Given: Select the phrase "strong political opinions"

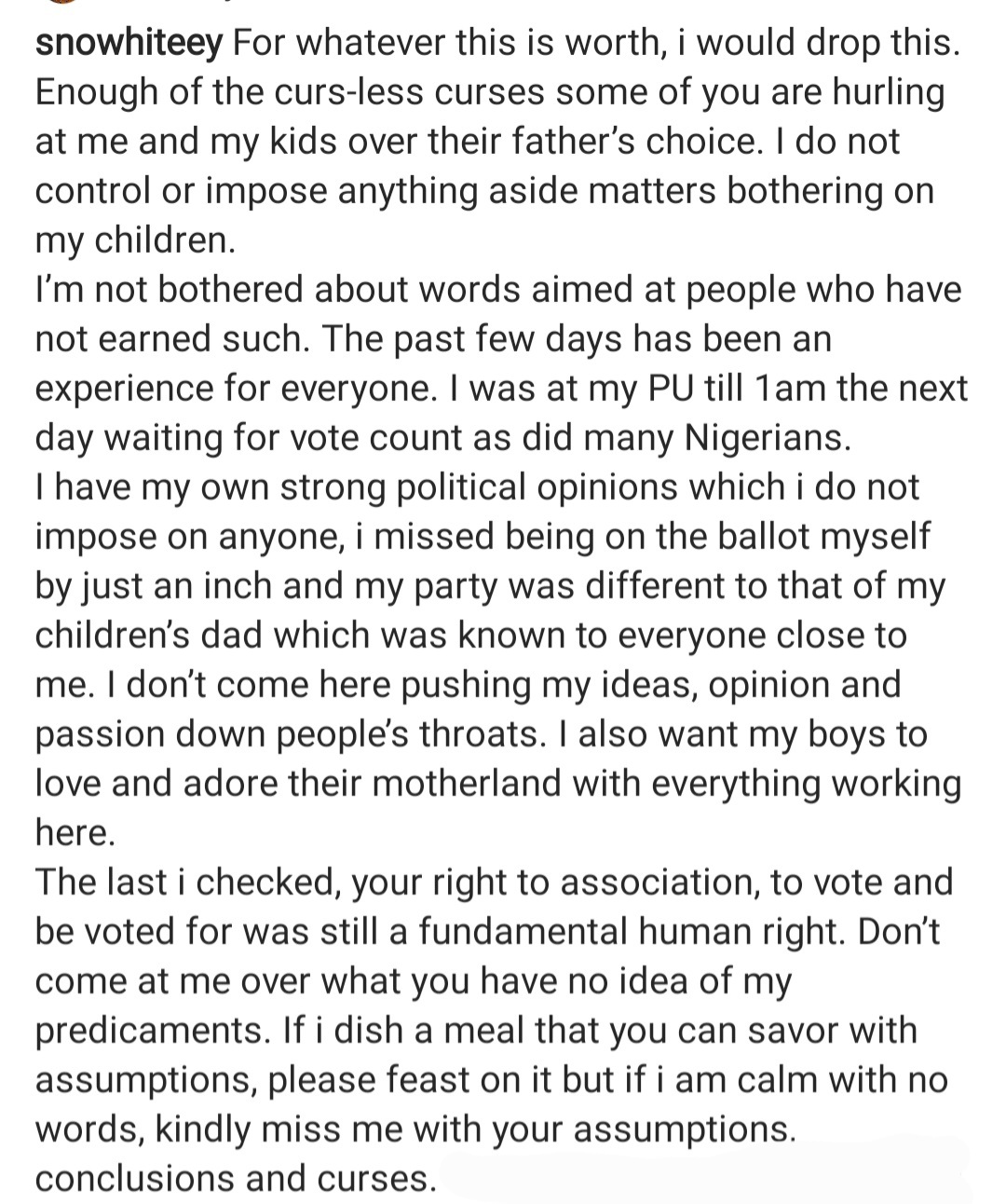Looking at the screenshot, I should coord(482,487).
